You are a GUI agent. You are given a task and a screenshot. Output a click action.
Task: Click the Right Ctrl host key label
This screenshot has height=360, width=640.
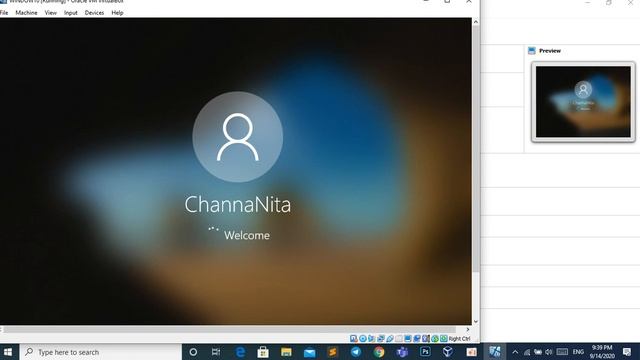coord(460,339)
